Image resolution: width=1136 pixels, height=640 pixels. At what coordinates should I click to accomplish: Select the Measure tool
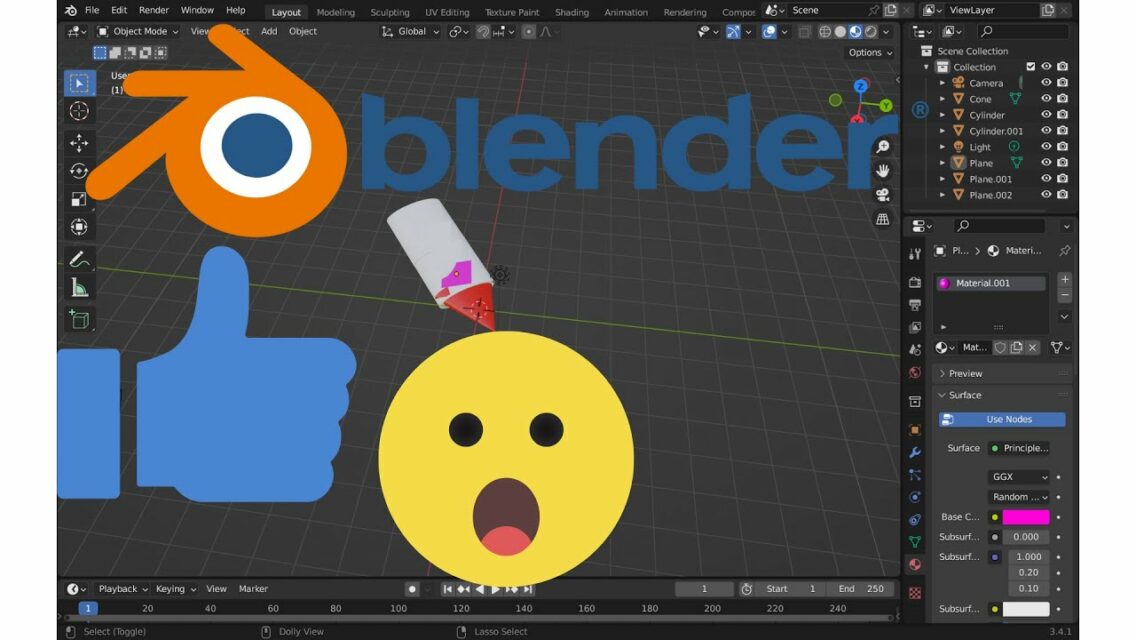point(79,288)
